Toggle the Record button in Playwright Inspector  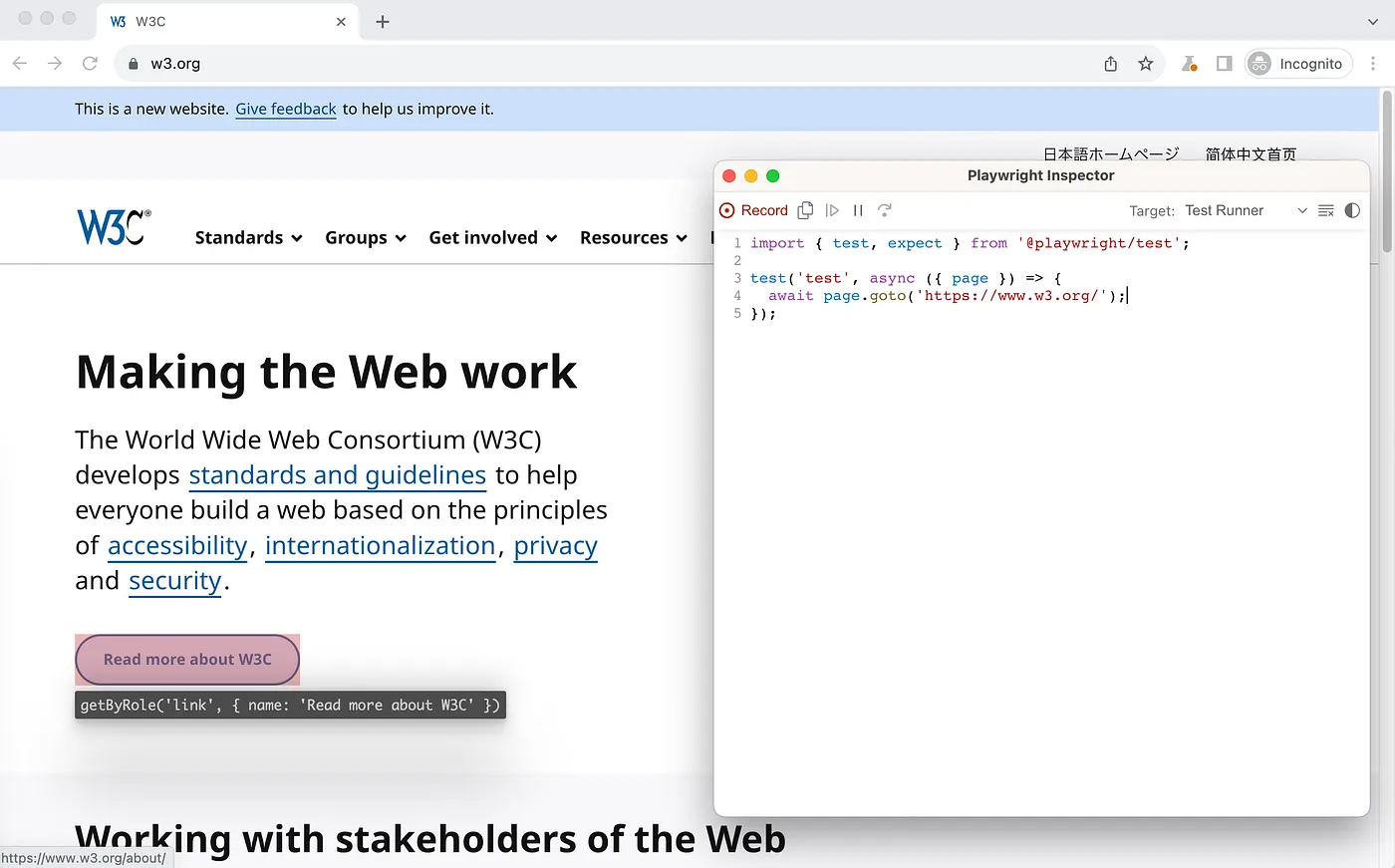[x=754, y=210]
